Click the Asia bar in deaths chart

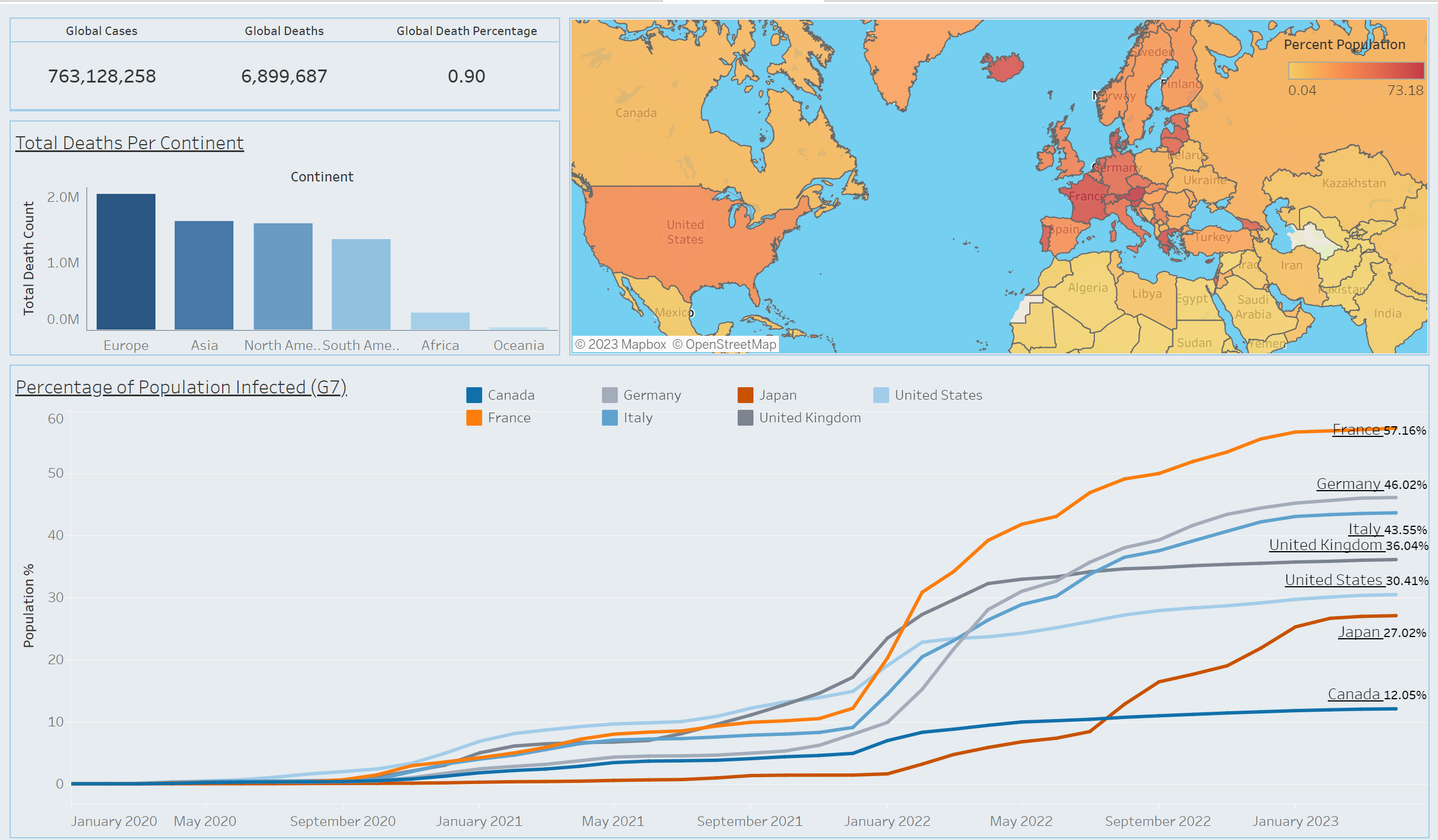click(x=203, y=275)
